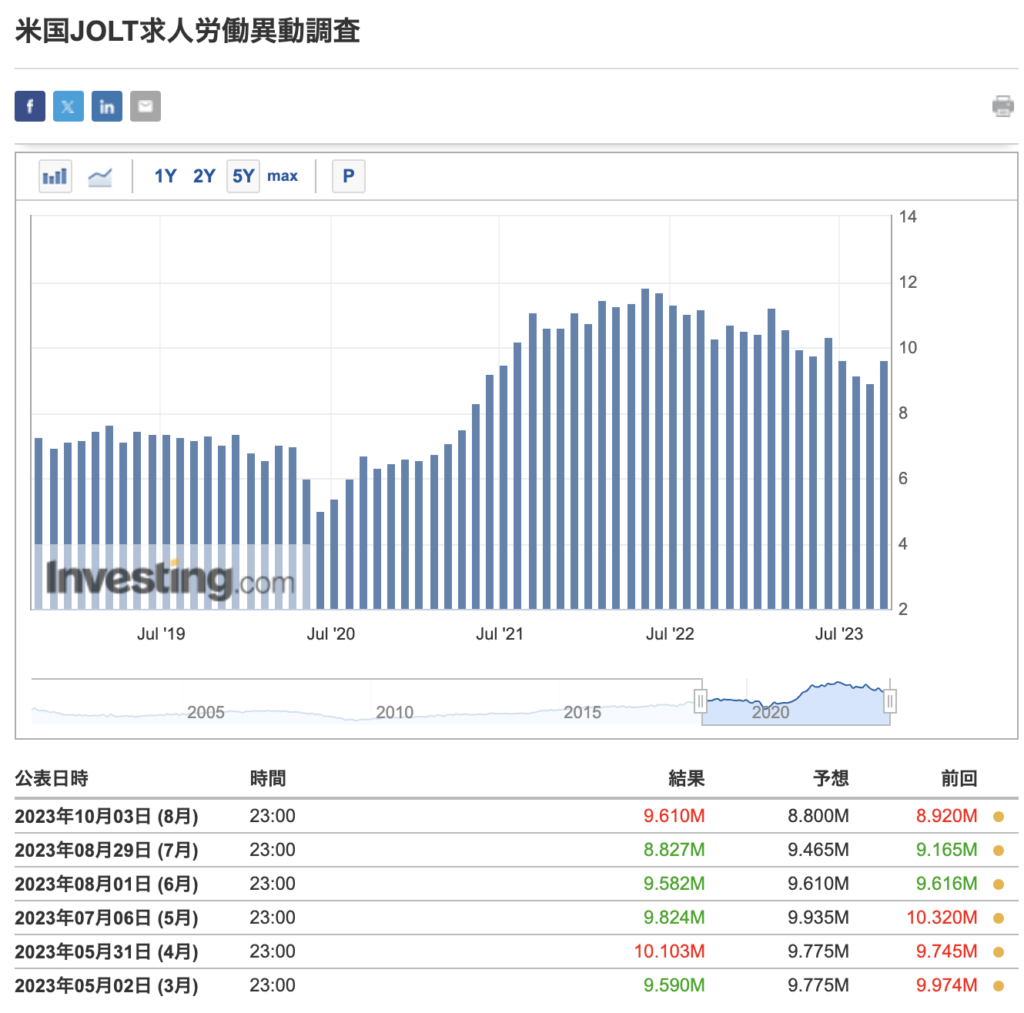
Task: Click the 予想 column header
Action: click(x=831, y=779)
